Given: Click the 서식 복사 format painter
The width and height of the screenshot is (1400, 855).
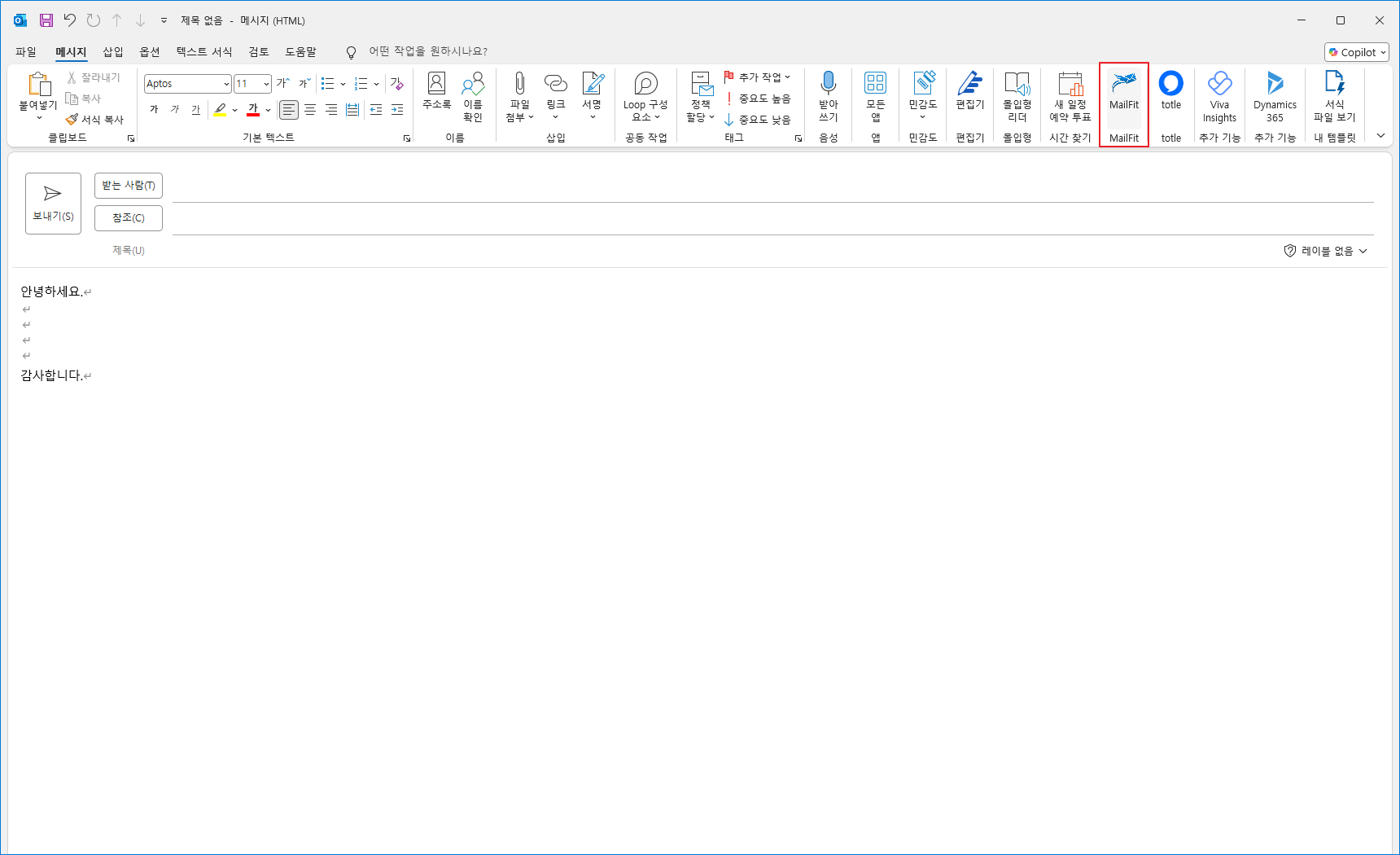Looking at the screenshot, I should 95,120.
